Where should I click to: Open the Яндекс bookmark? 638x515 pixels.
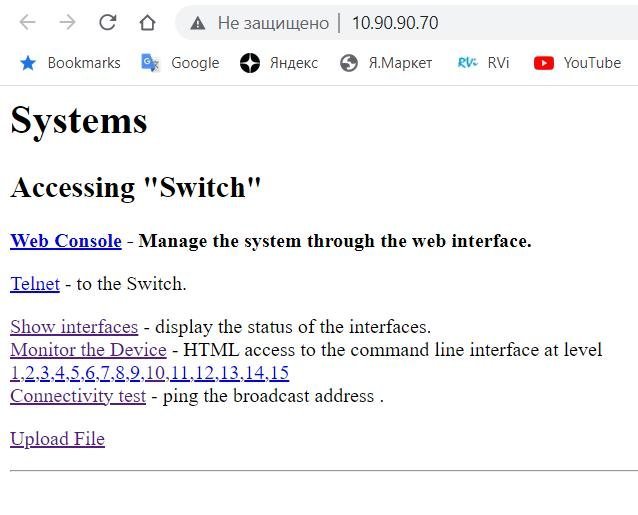point(279,63)
